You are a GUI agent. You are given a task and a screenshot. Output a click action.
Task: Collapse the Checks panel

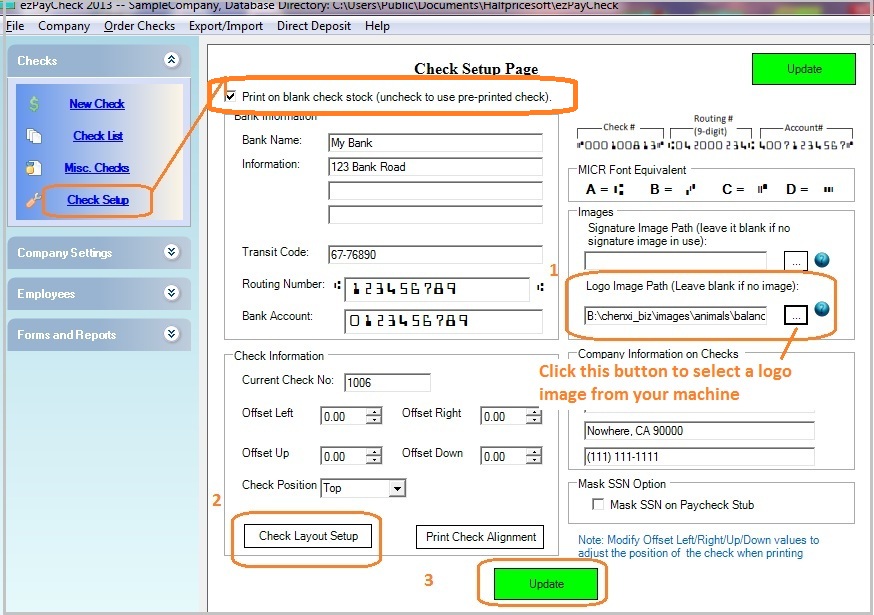pyautogui.click(x=171, y=59)
